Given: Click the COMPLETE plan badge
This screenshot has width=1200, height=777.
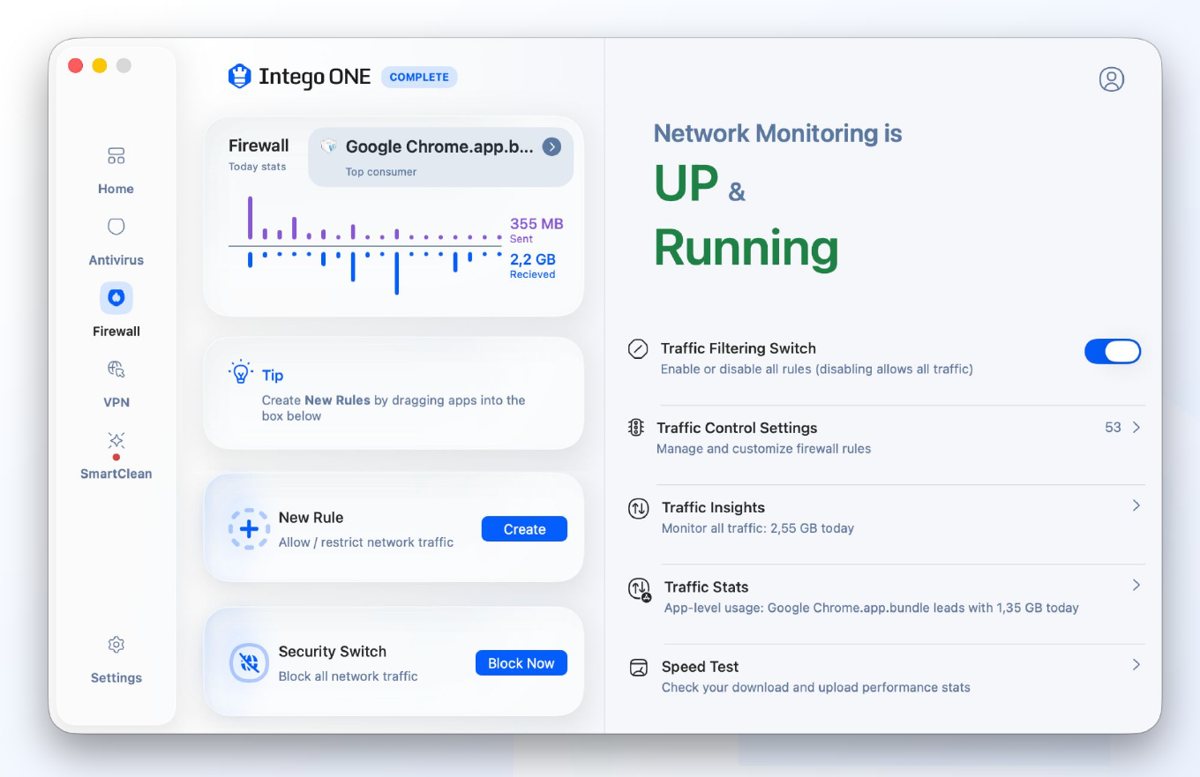Looking at the screenshot, I should (x=419, y=77).
